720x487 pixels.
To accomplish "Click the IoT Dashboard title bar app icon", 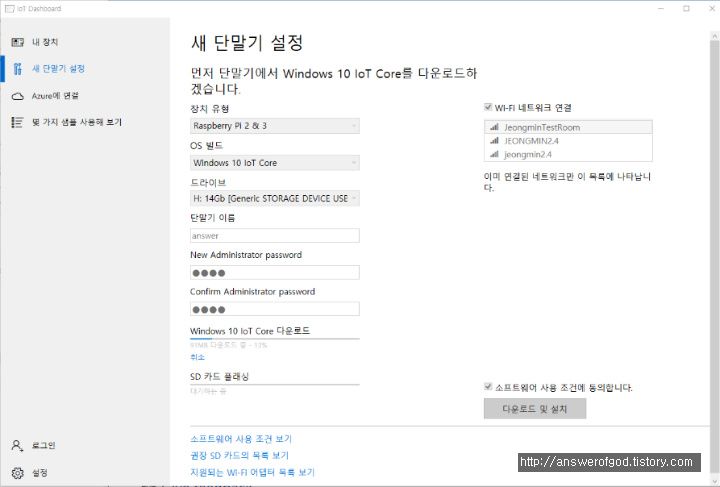I will [9, 9].
